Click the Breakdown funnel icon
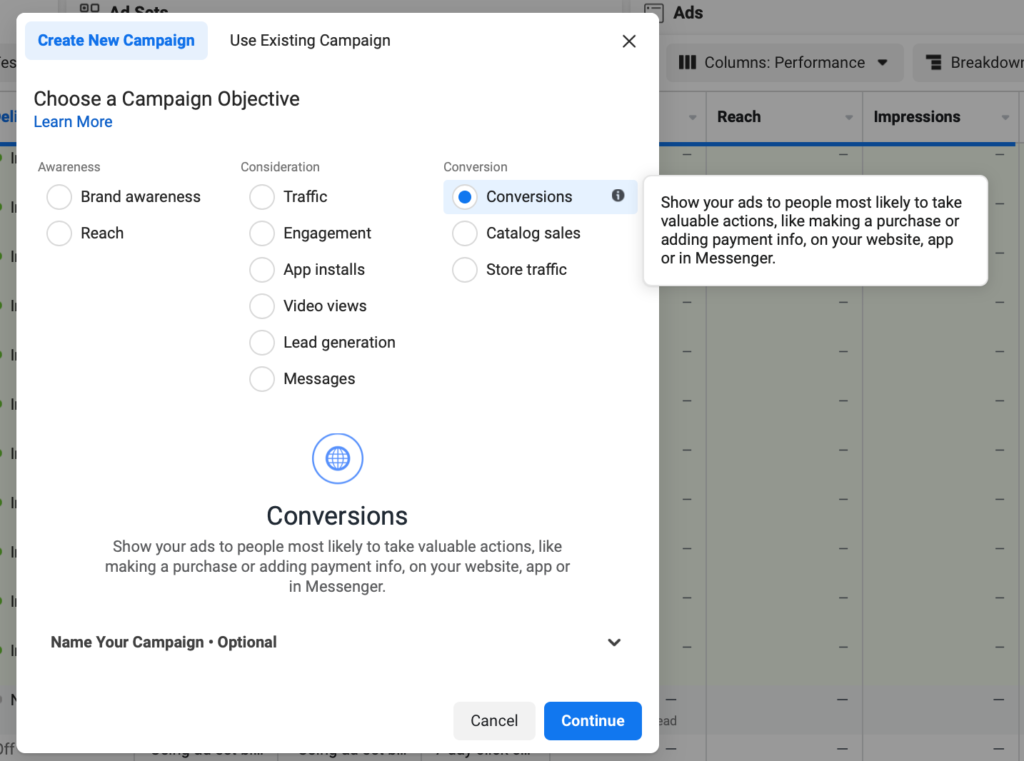This screenshot has height=761, width=1024. 936,62
